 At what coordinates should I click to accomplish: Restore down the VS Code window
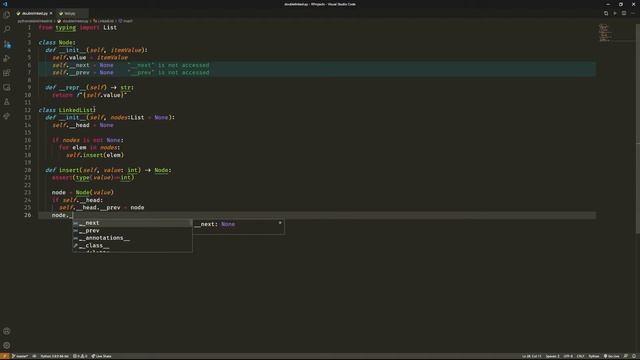pyautogui.click(x=621, y=4)
